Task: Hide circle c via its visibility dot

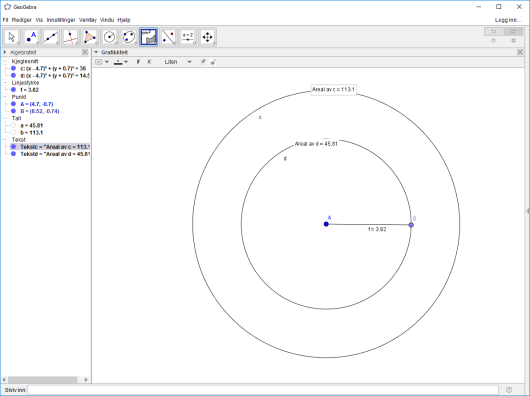Action: point(14,68)
